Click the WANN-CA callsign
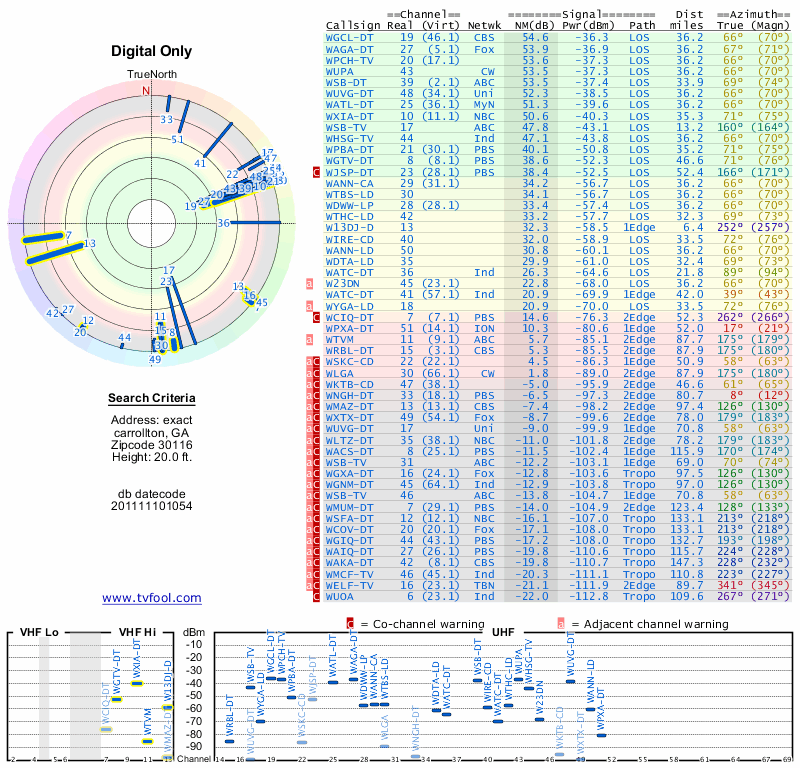800x768 pixels. click(x=349, y=183)
